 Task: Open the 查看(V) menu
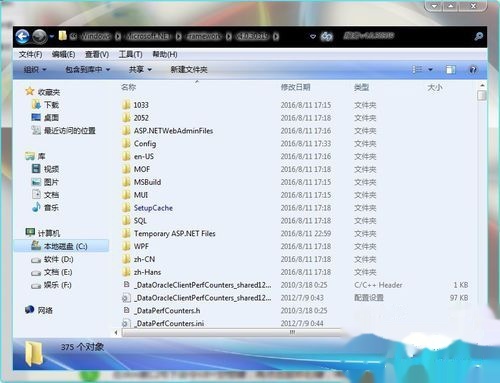(97, 54)
